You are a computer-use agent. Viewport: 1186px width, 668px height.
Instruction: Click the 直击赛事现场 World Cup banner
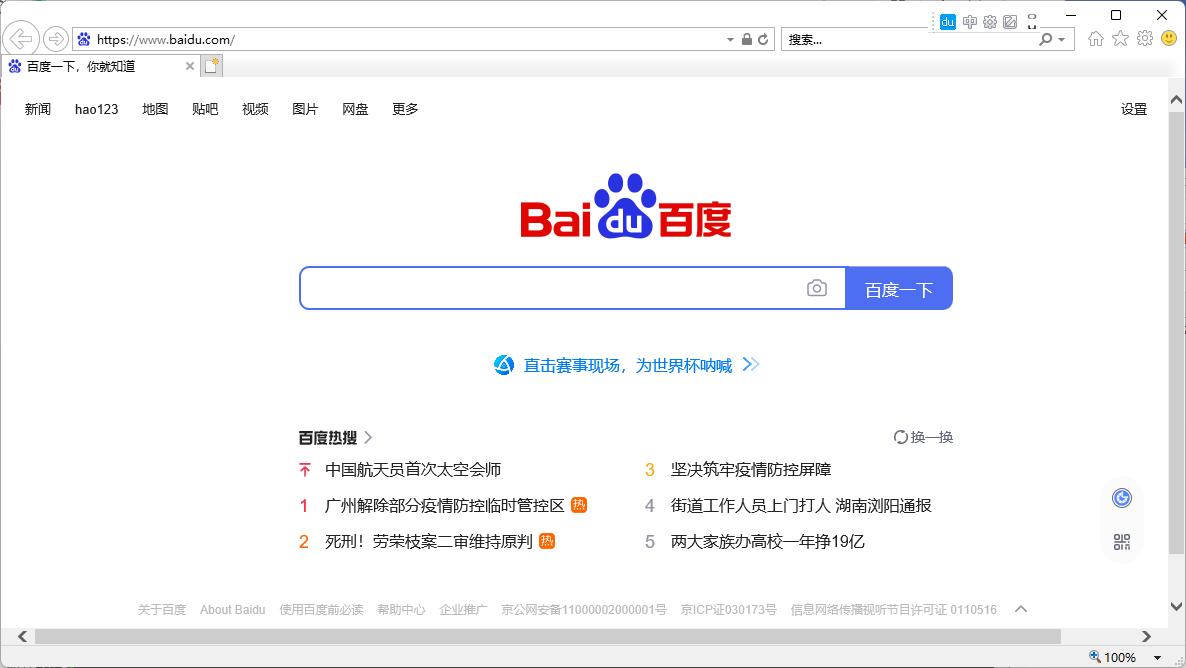click(x=628, y=365)
